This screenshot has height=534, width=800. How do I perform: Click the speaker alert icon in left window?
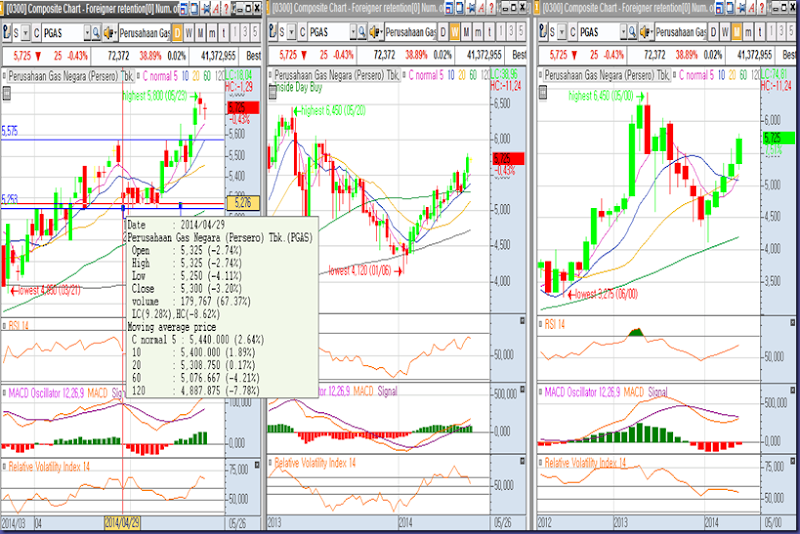tap(109, 33)
